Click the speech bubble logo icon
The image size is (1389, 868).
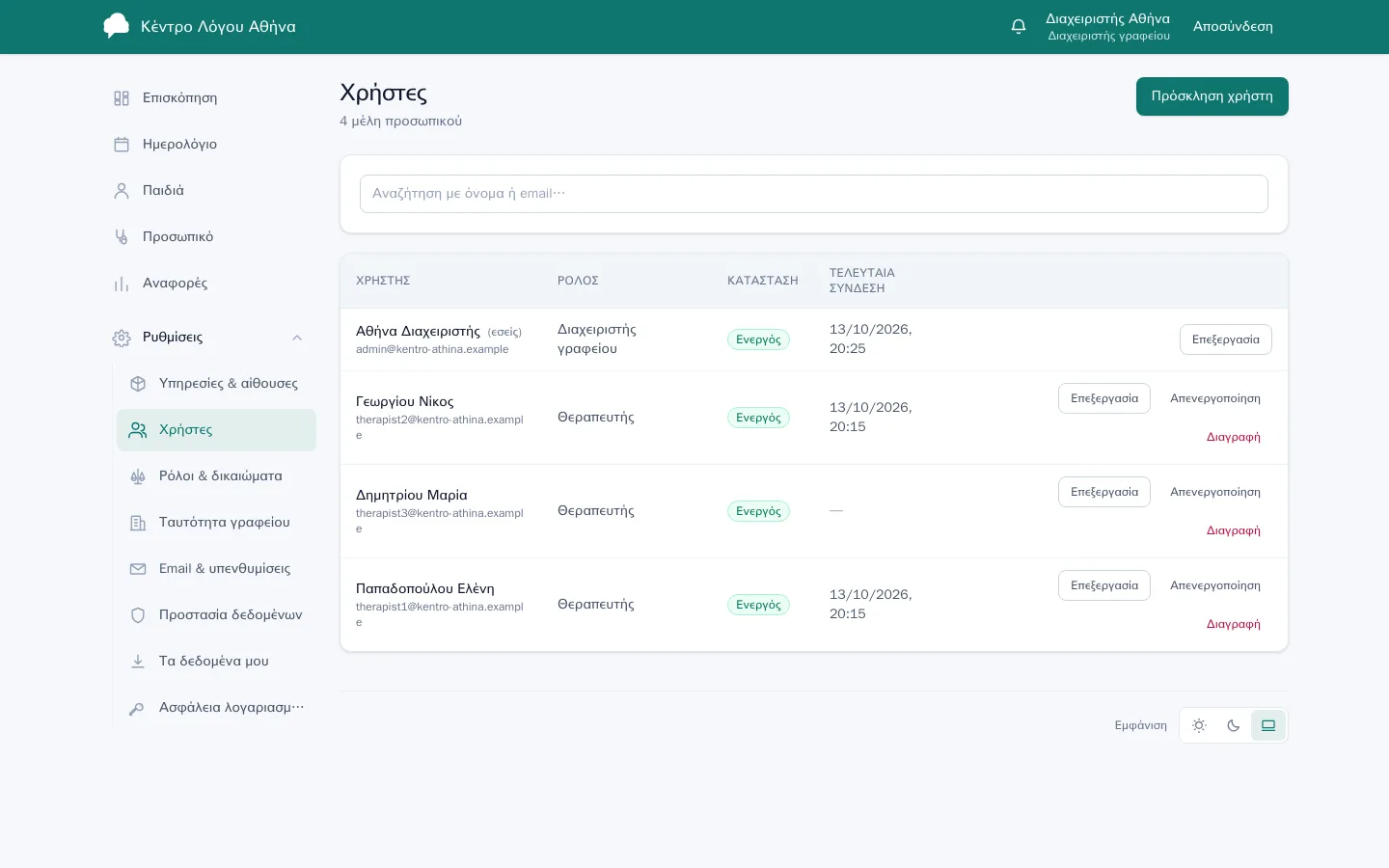(117, 26)
